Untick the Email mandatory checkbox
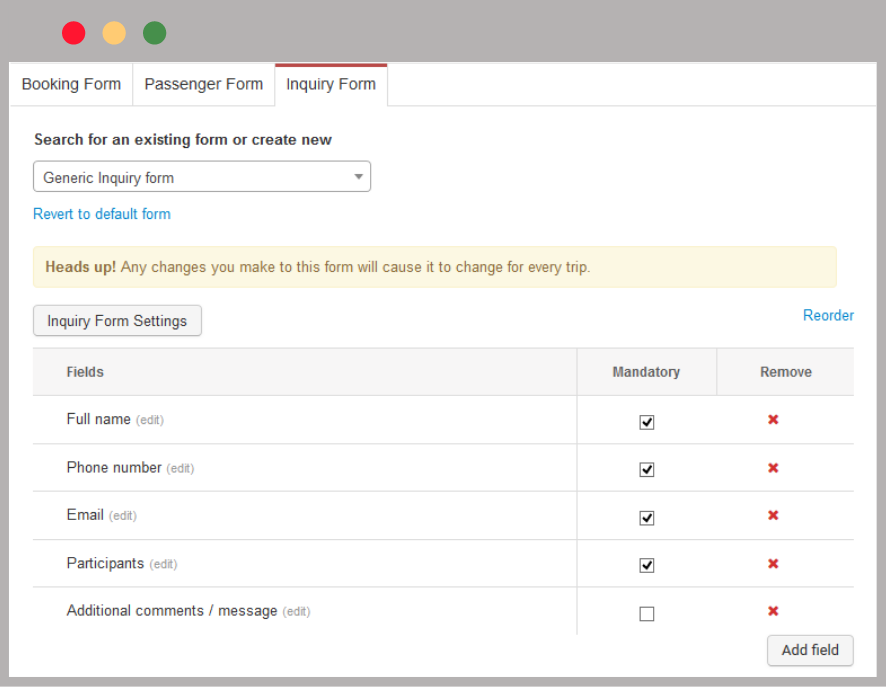The width and height of the screenshot is (886, 687). pyautogui.click(x=647, y=518)
